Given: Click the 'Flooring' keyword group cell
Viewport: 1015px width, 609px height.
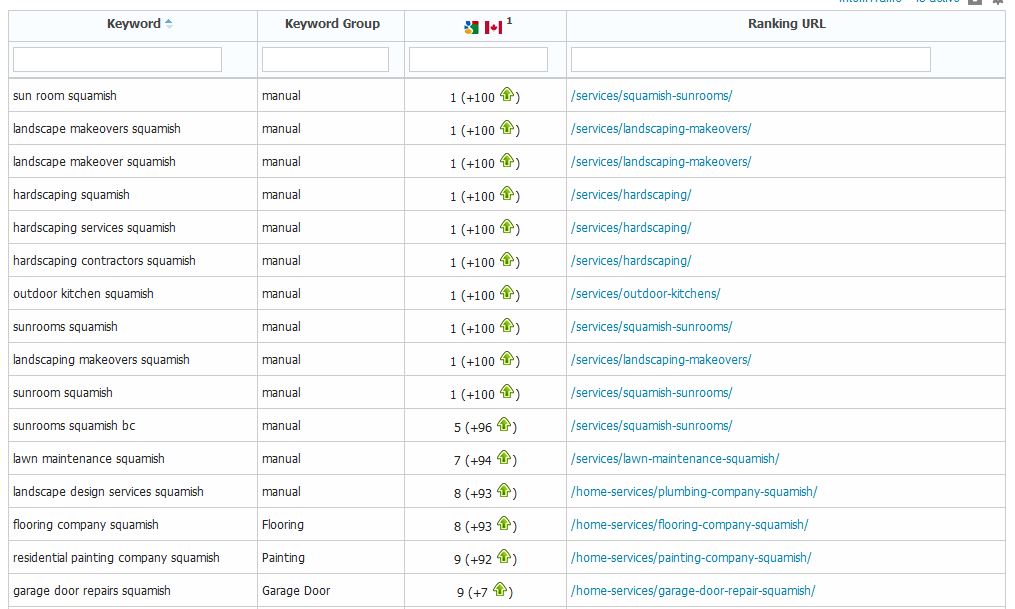Looking at the screenshot, I should 282,525.
